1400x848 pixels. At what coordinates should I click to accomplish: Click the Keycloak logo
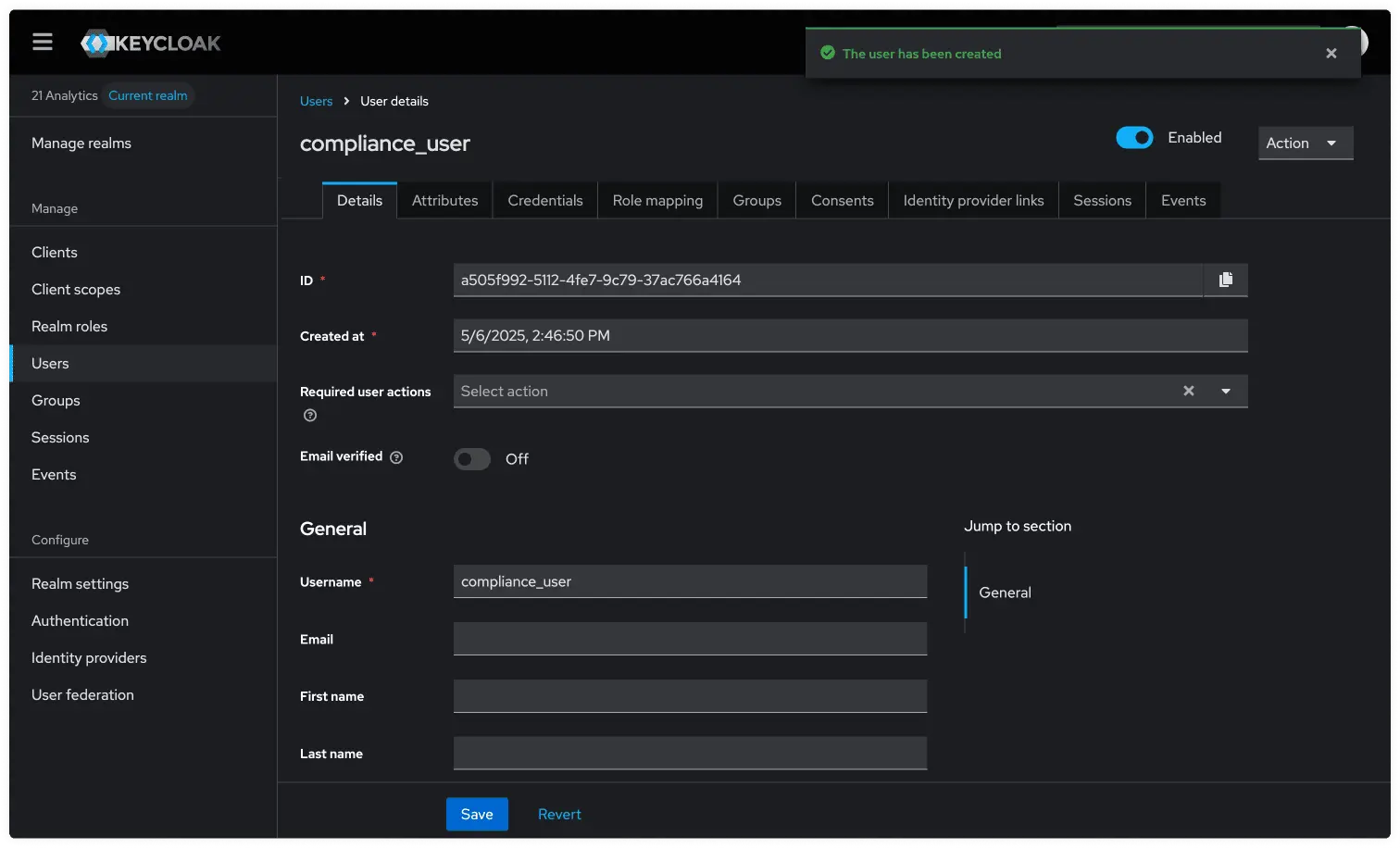pyautogui.click(x=150, y=43)
